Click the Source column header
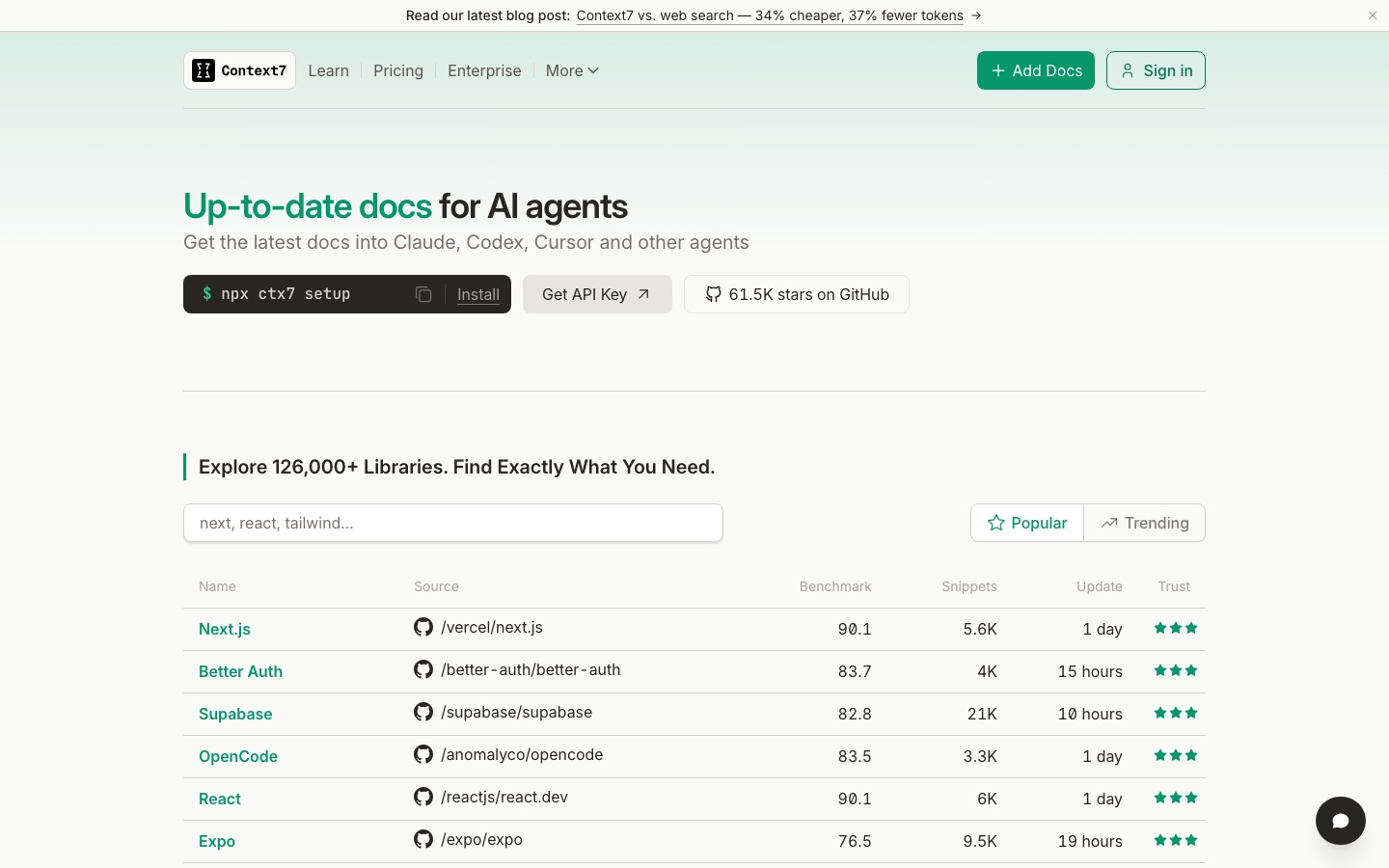 click(436, 586)
